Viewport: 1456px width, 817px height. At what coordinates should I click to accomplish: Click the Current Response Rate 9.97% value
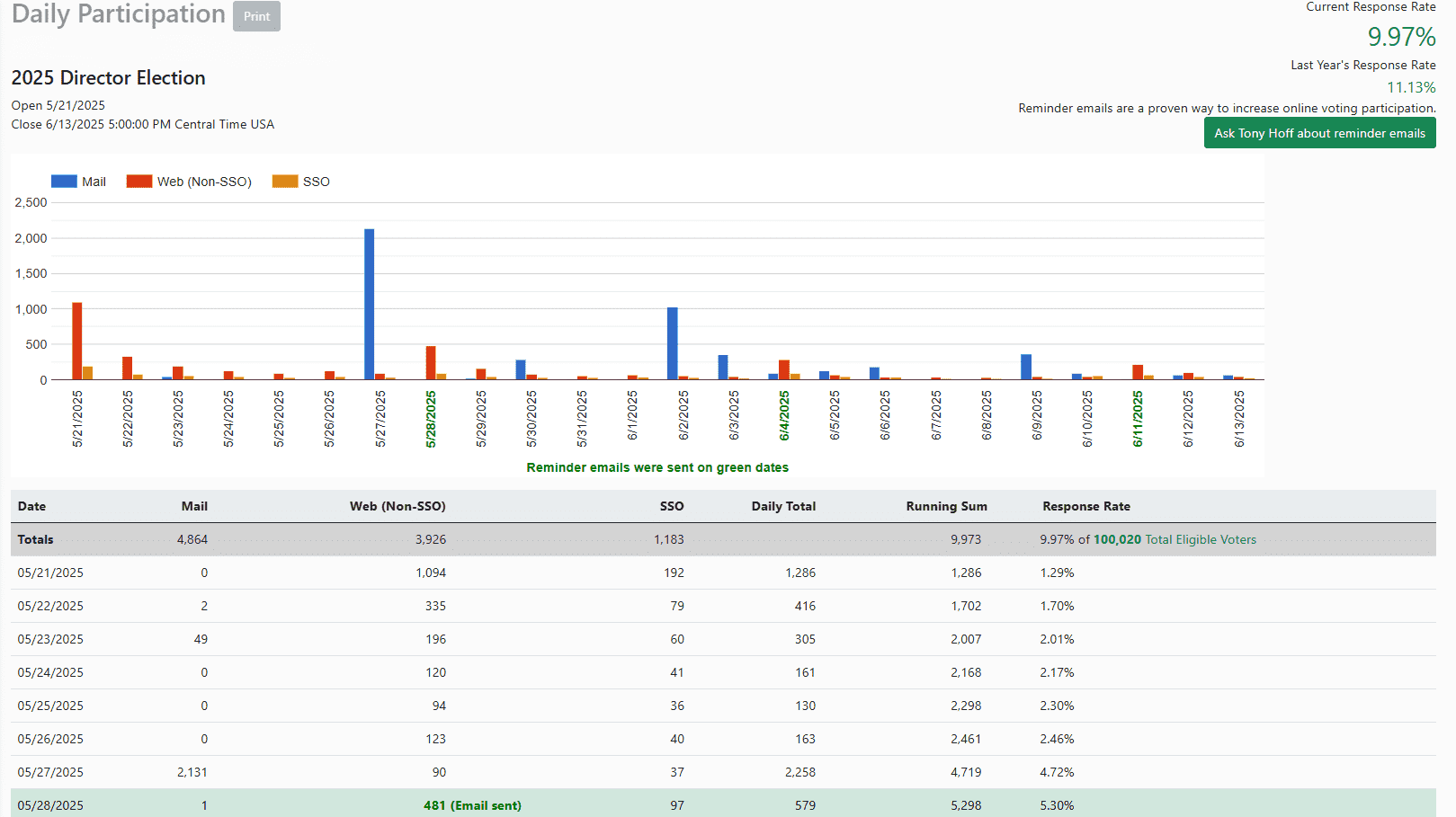(1402, 37)
